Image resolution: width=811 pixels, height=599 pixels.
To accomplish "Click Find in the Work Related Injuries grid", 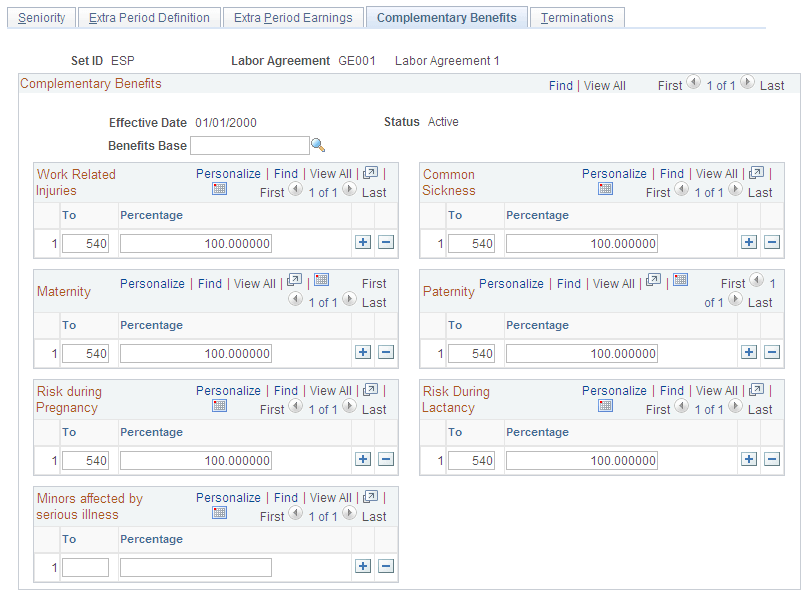I will [286, 173].
